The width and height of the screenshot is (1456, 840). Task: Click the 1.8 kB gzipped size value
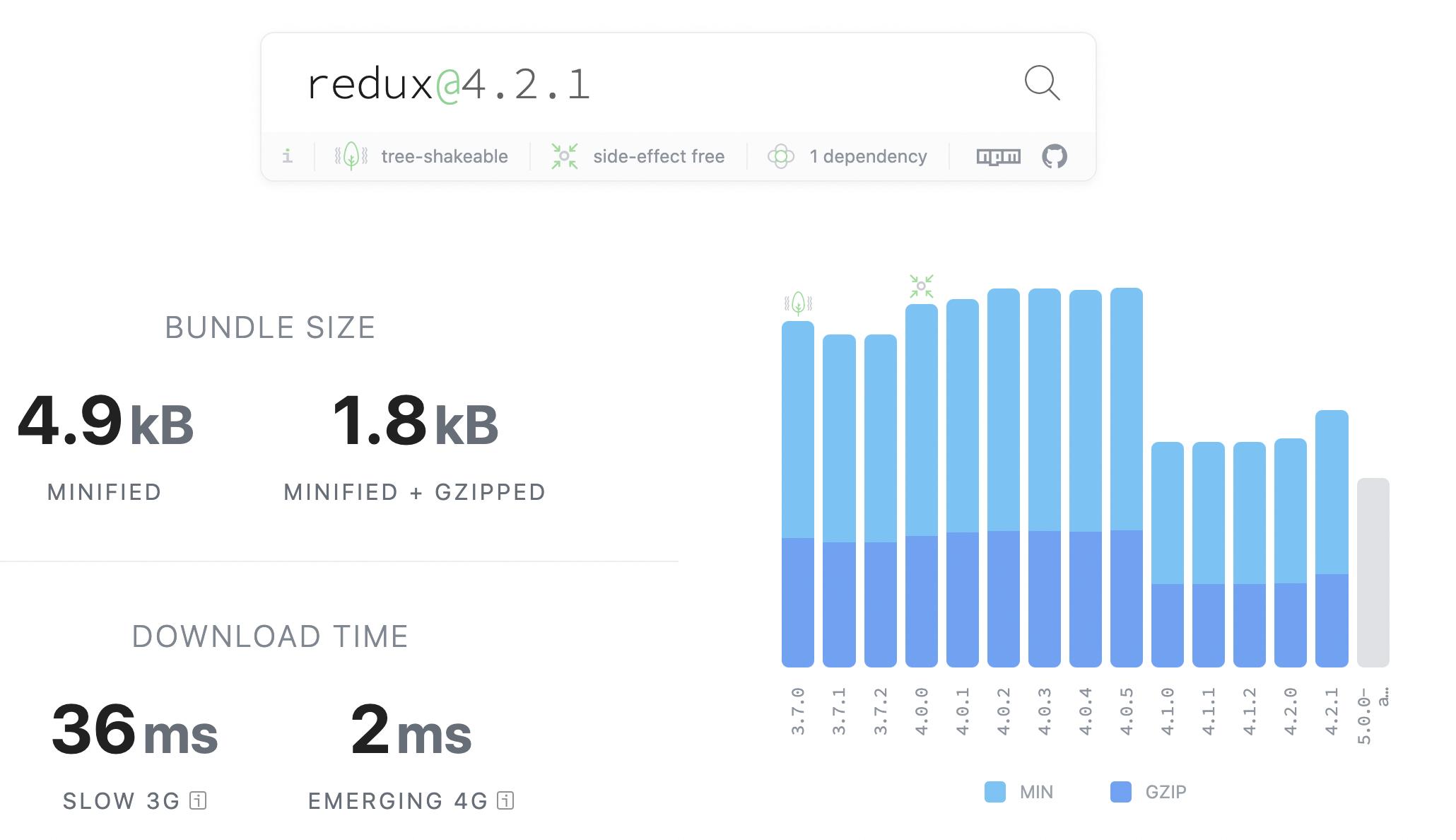click(x=415, y=422)
